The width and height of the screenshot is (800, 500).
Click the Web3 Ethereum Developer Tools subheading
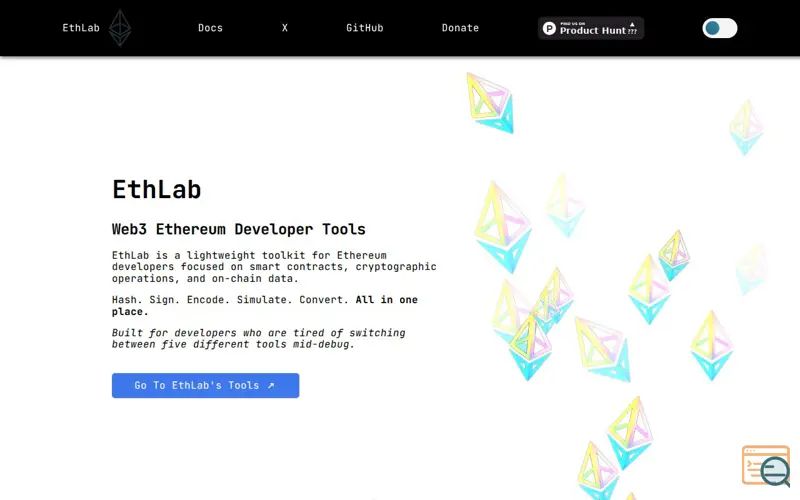pyautogui.click(x=239, y=229)
